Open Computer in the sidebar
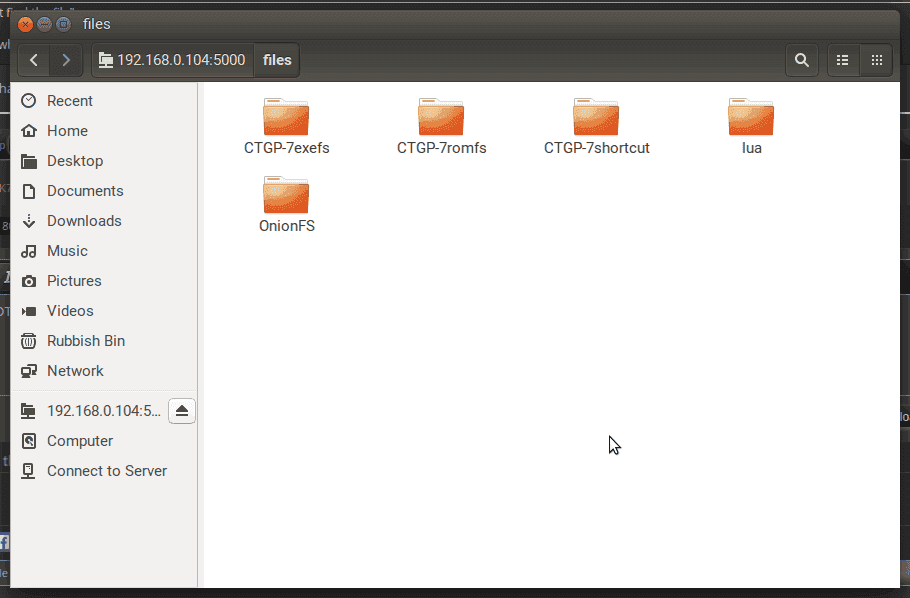This screenshot has height=598, width=910. pyautogui.click(x=104, y=441)
